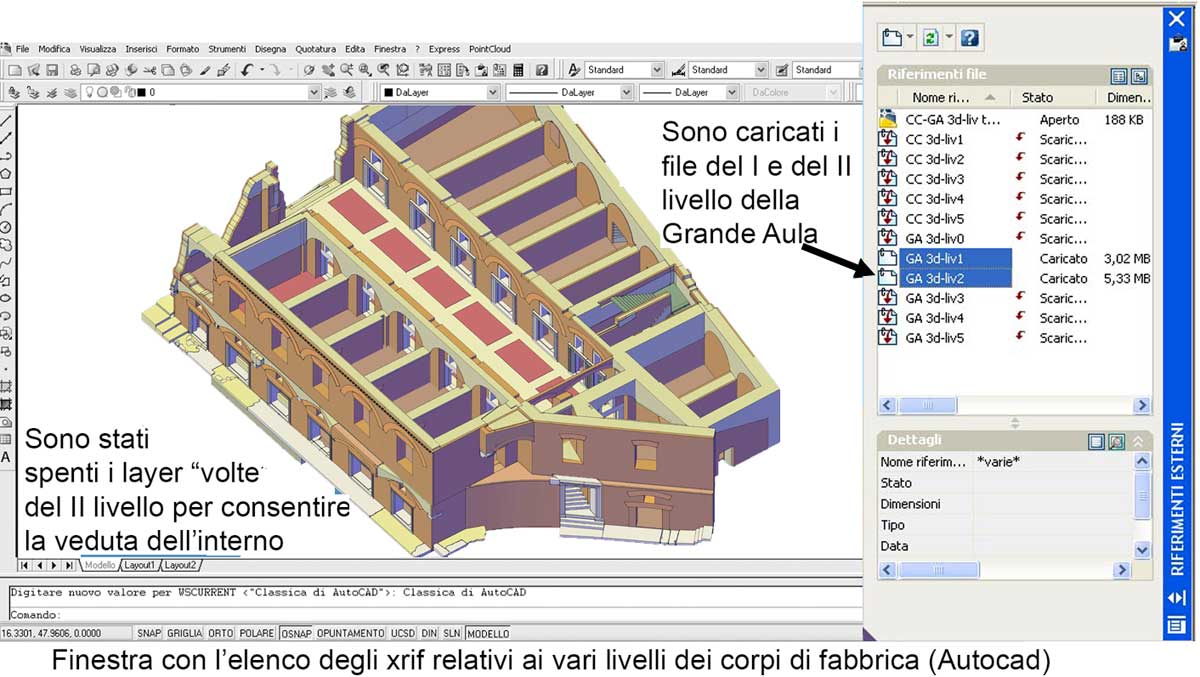Select the GA 3d-liv3 reference

coord(934,298)
